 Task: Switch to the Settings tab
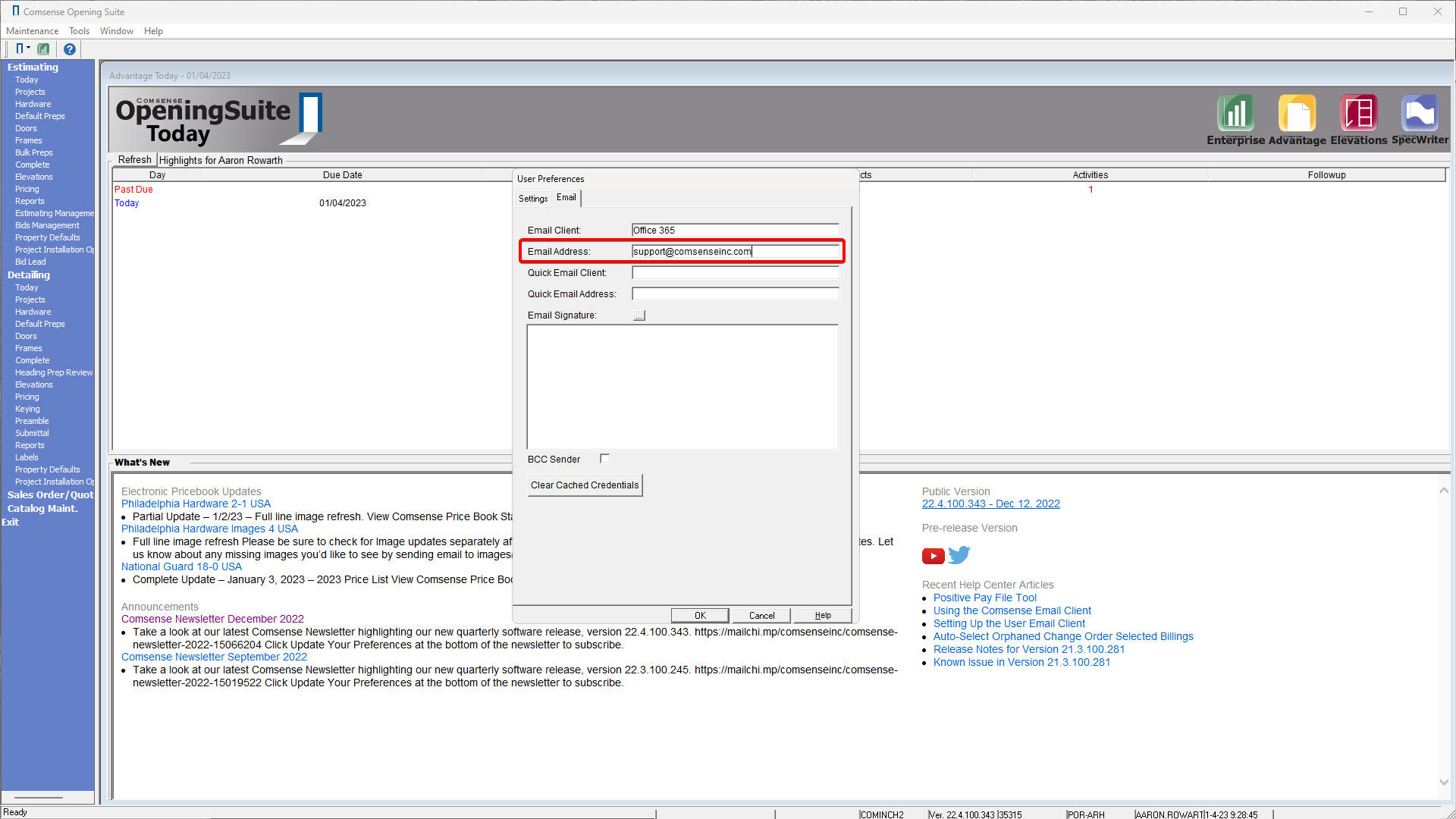pyautogui.click(x=533, y=198)
